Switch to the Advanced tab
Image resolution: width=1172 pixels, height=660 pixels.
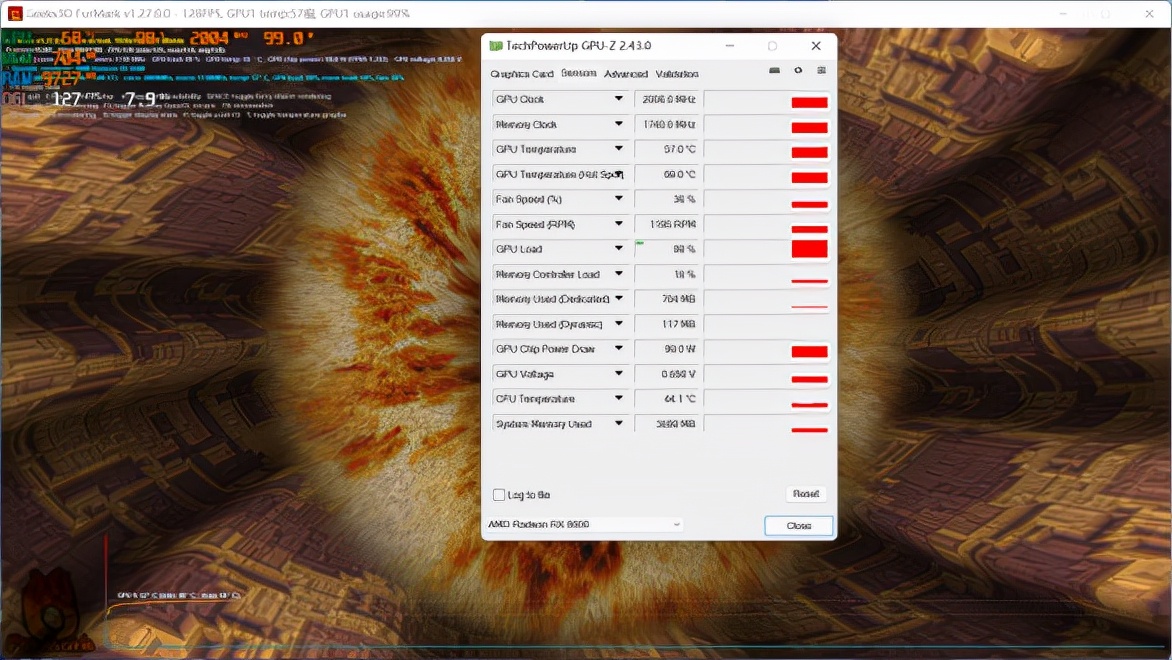tap(626, 74)
